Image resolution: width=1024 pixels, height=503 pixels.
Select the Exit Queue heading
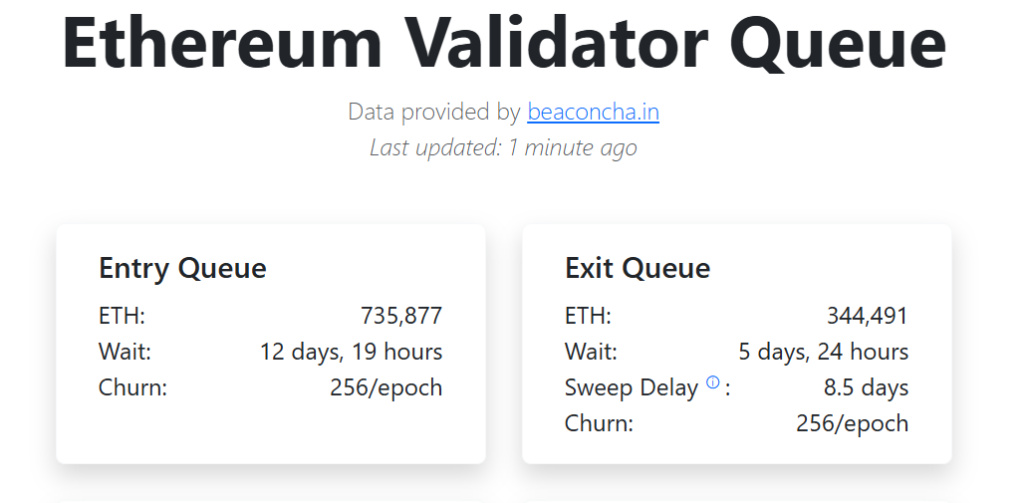[x=637, y=268]
